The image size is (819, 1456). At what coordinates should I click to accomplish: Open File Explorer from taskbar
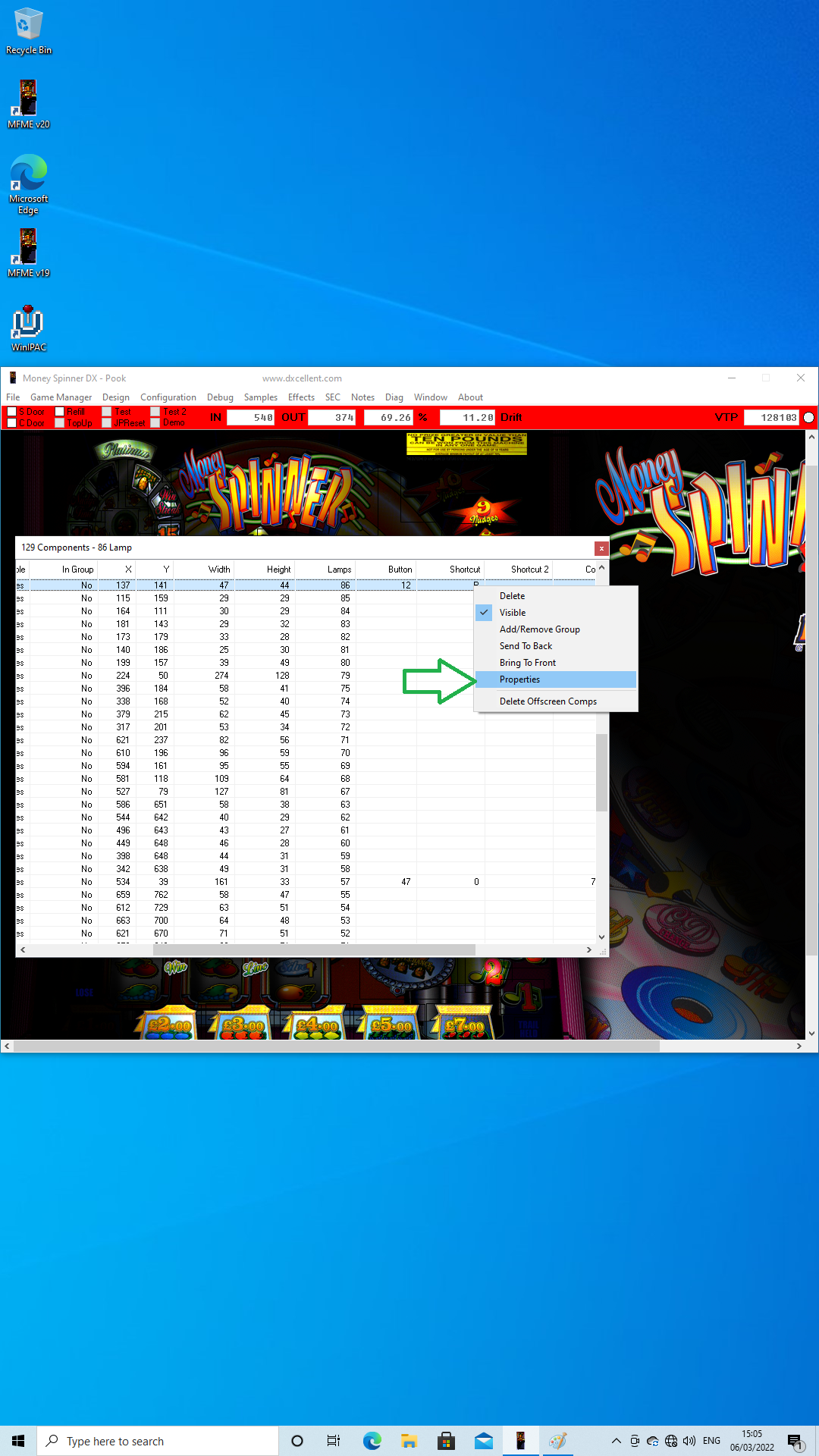click(409, 1441)
